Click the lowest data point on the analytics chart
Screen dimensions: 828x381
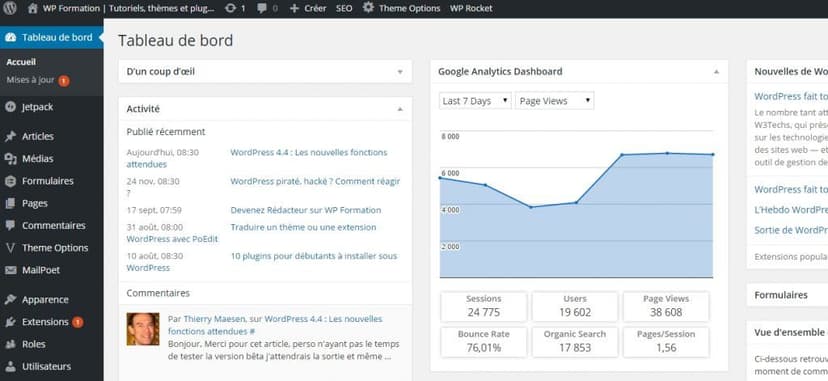(x=531, y=207)
